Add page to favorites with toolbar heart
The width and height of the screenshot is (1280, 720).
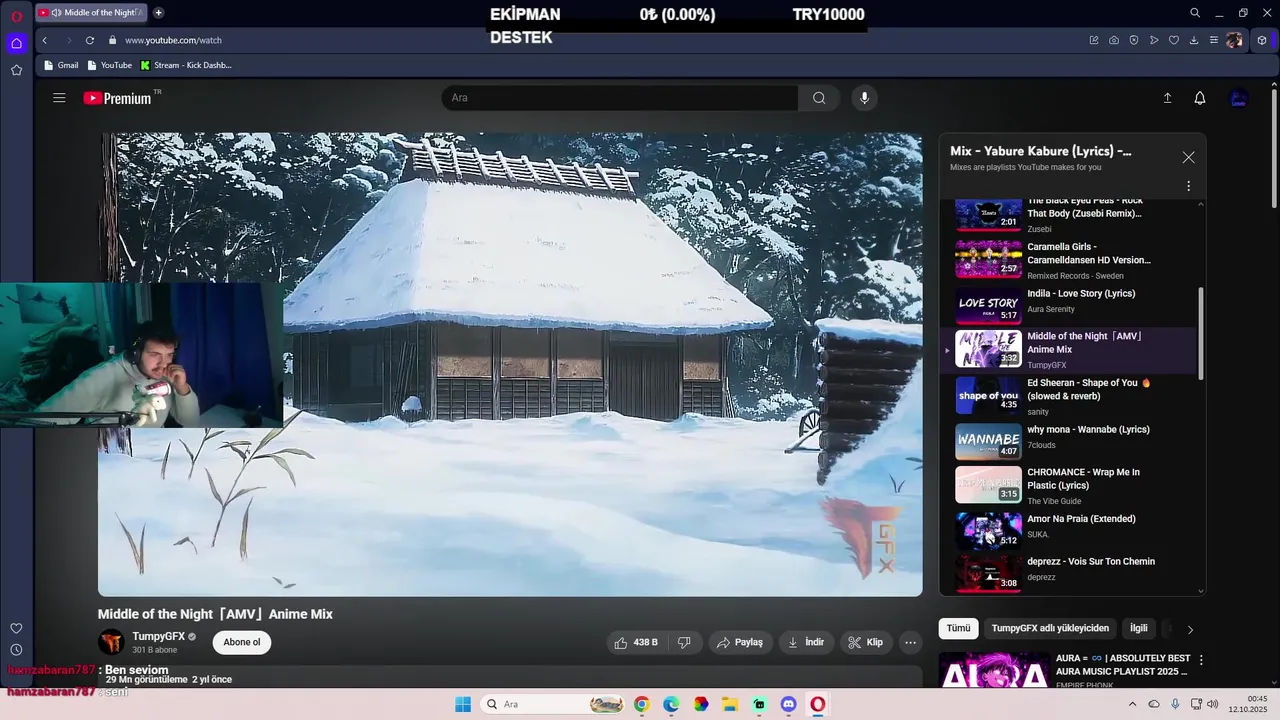pyautogui.click(x=1174, y=40)
